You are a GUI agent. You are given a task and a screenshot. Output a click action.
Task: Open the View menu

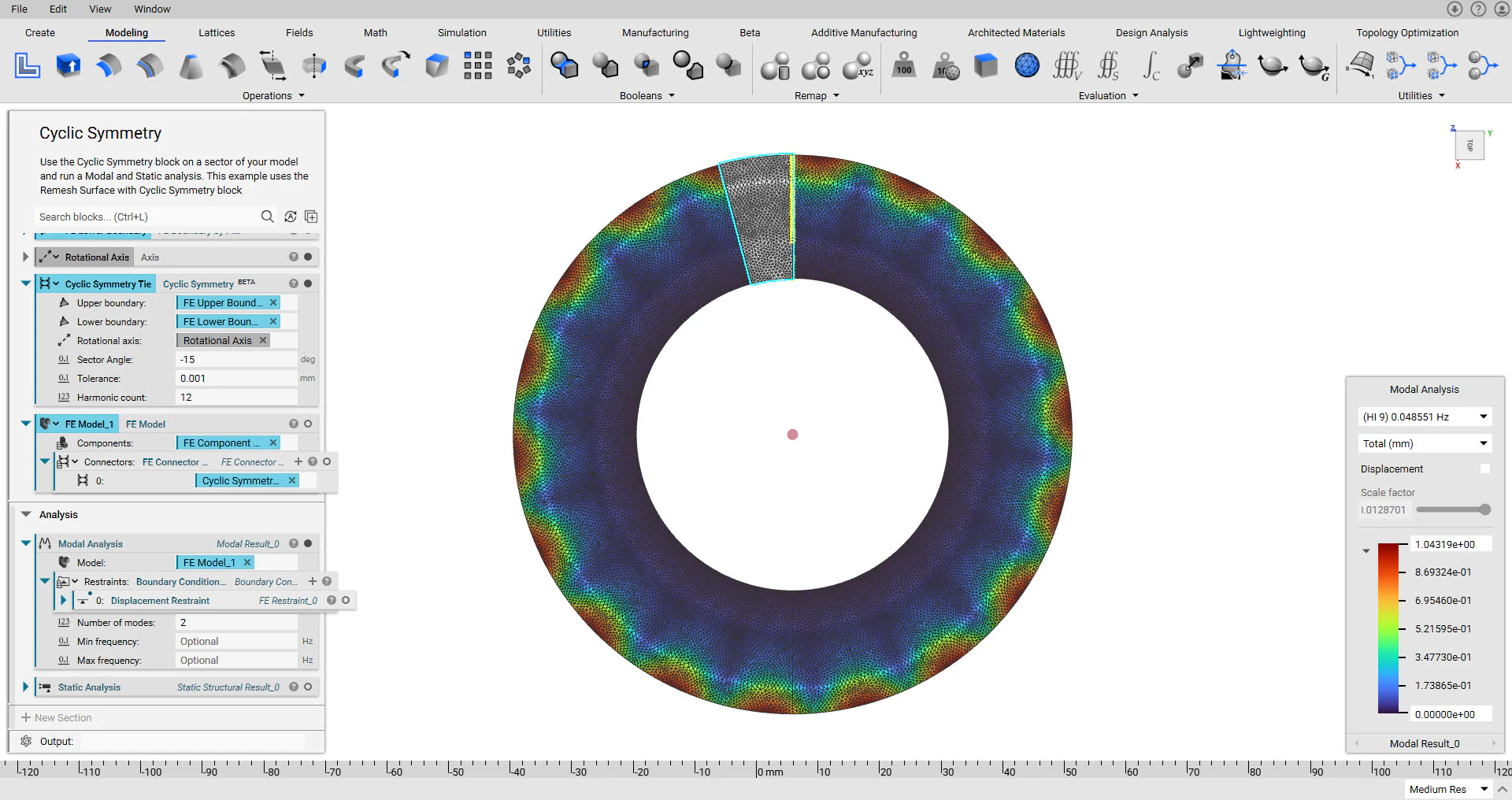point(100,9)
